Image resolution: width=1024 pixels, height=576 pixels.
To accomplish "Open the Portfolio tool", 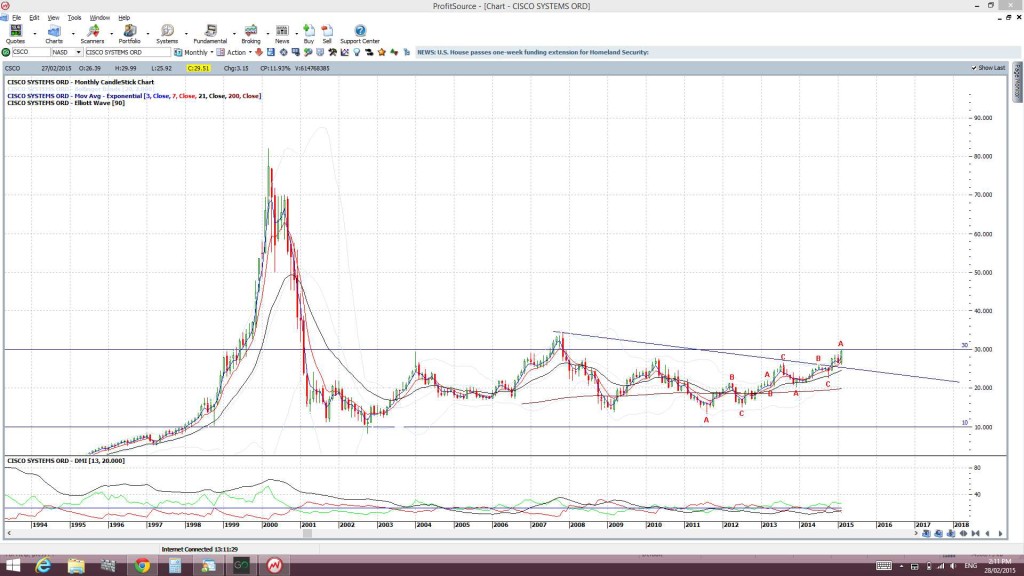I will point(129,34).
